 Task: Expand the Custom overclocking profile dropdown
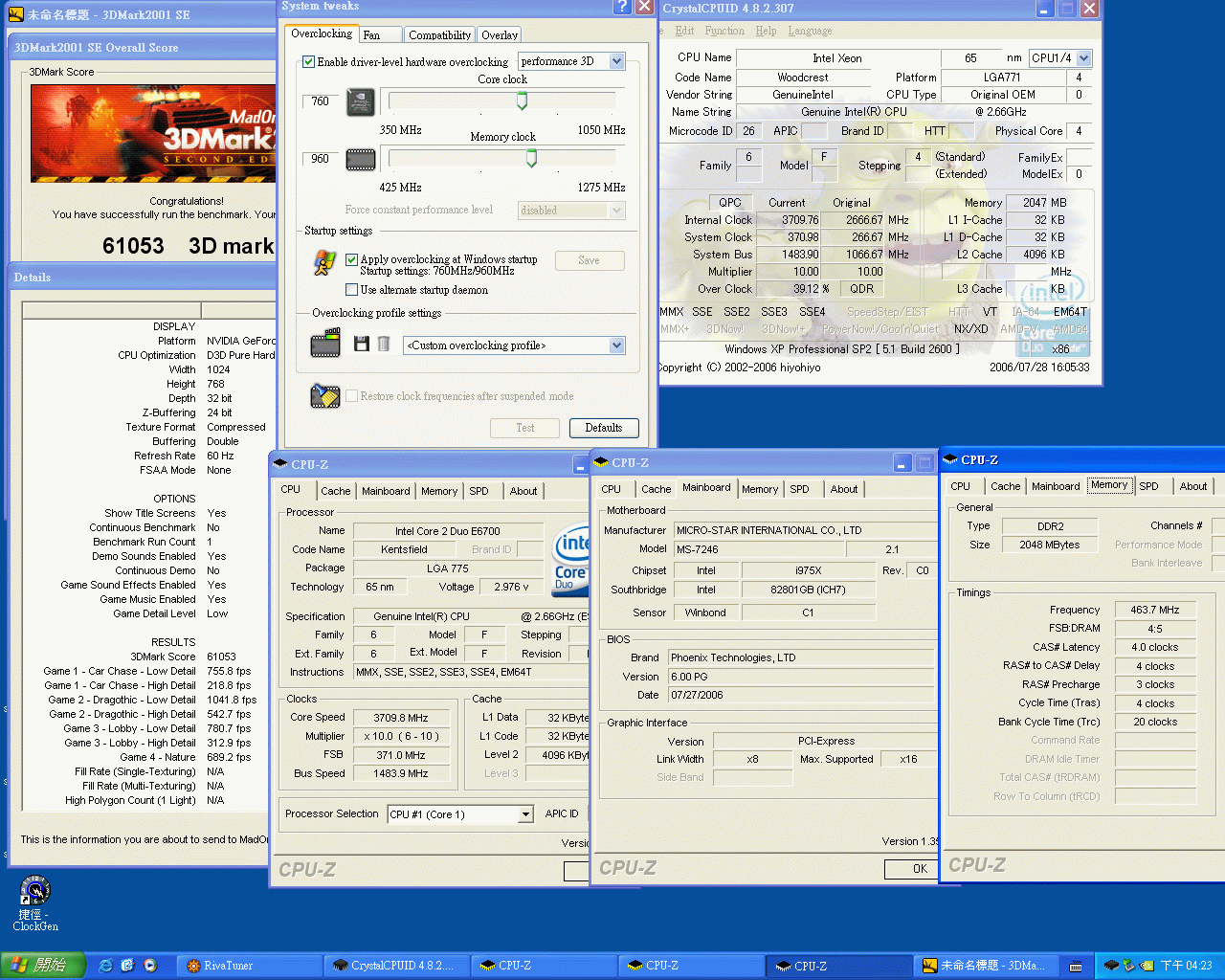click(617, 345)
